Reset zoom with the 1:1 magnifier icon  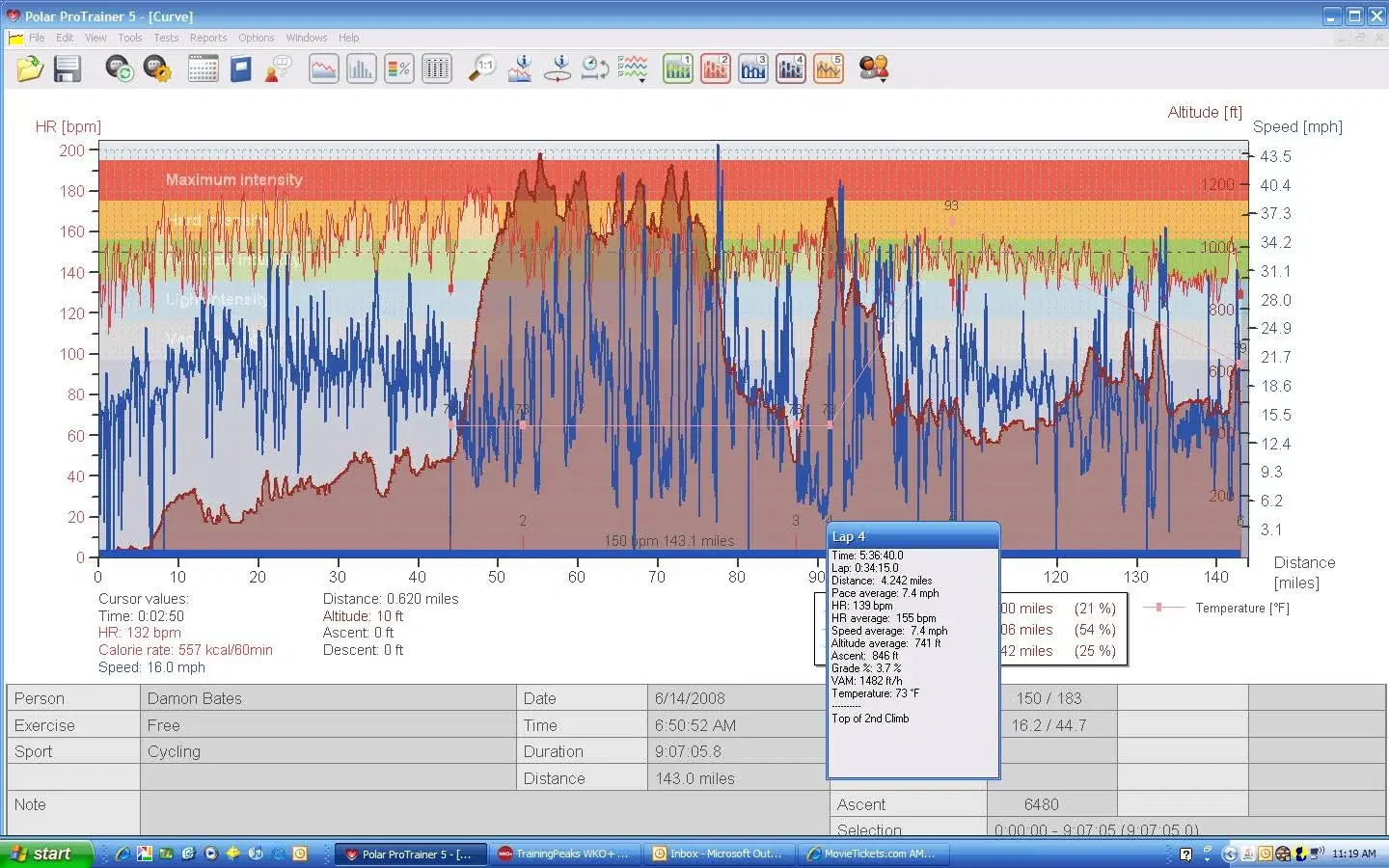481,68
